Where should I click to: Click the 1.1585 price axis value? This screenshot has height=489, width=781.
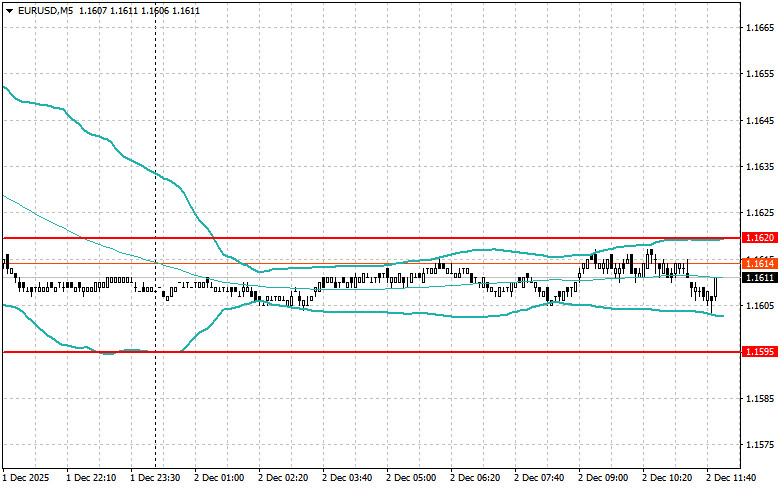tap(760, 398)
